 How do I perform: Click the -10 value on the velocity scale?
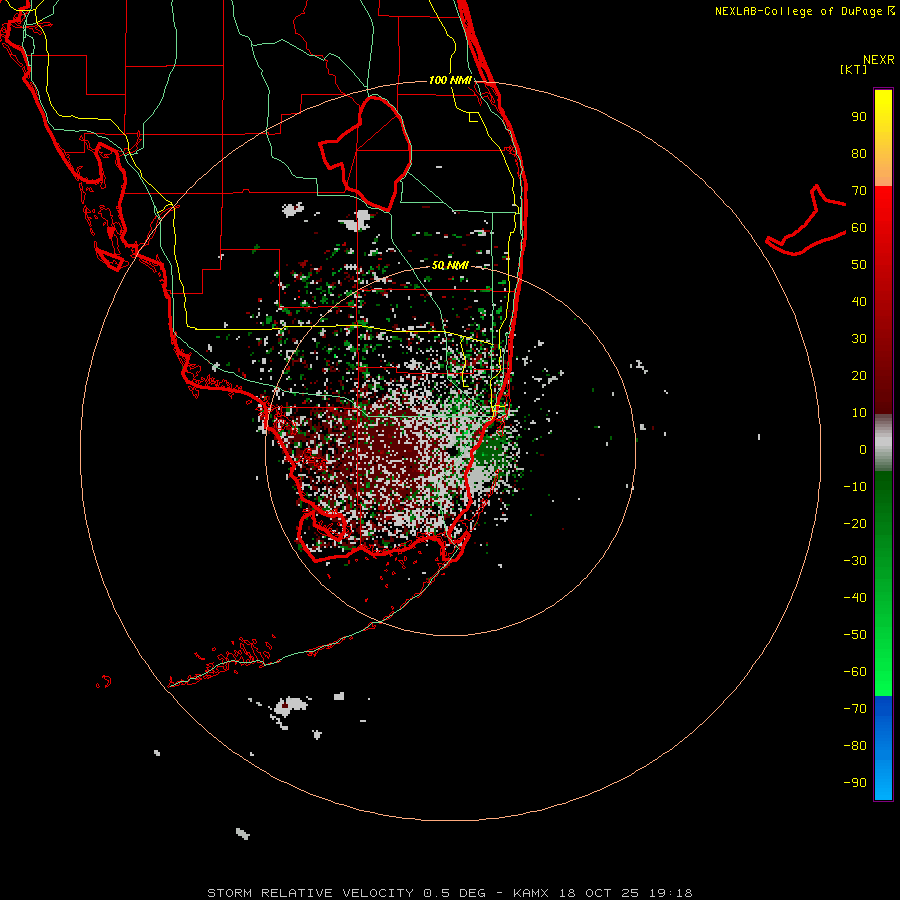click(855, 487)
